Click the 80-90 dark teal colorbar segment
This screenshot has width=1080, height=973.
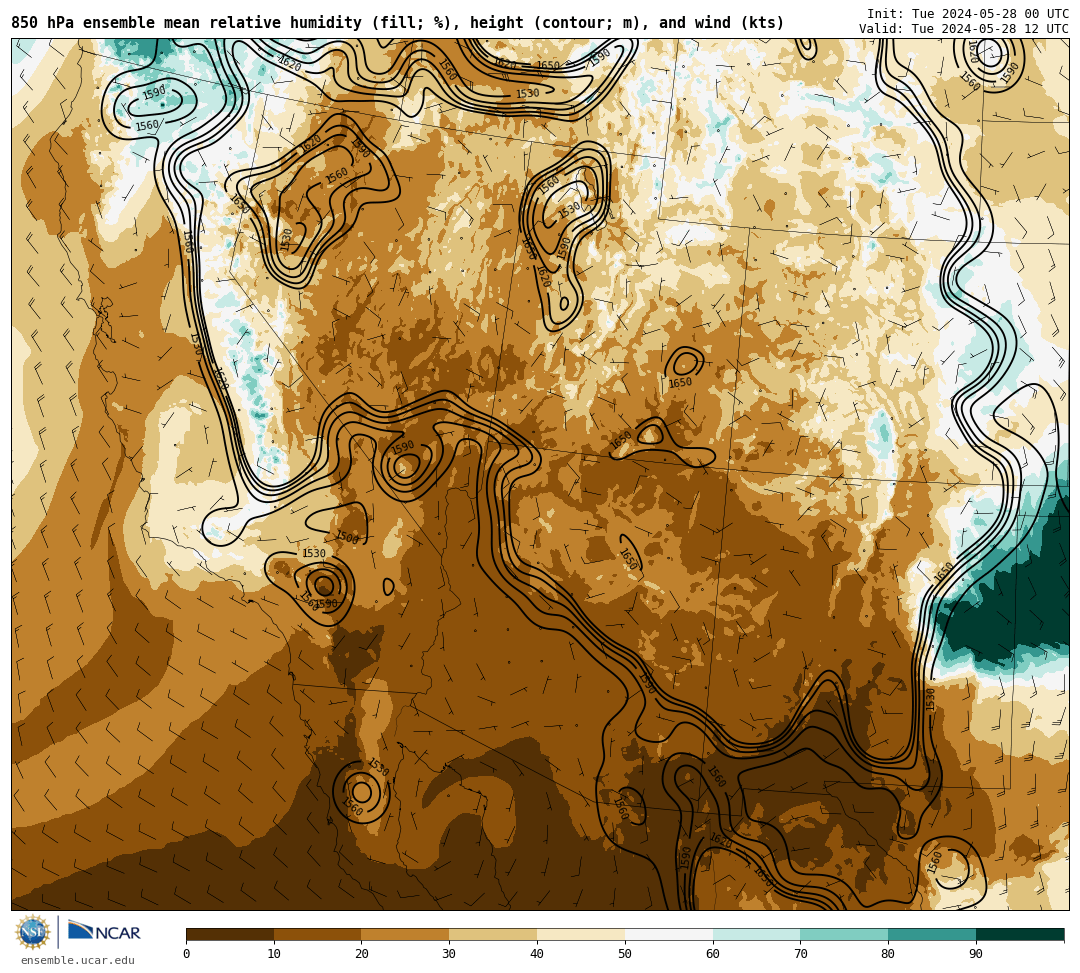(932, 934)
